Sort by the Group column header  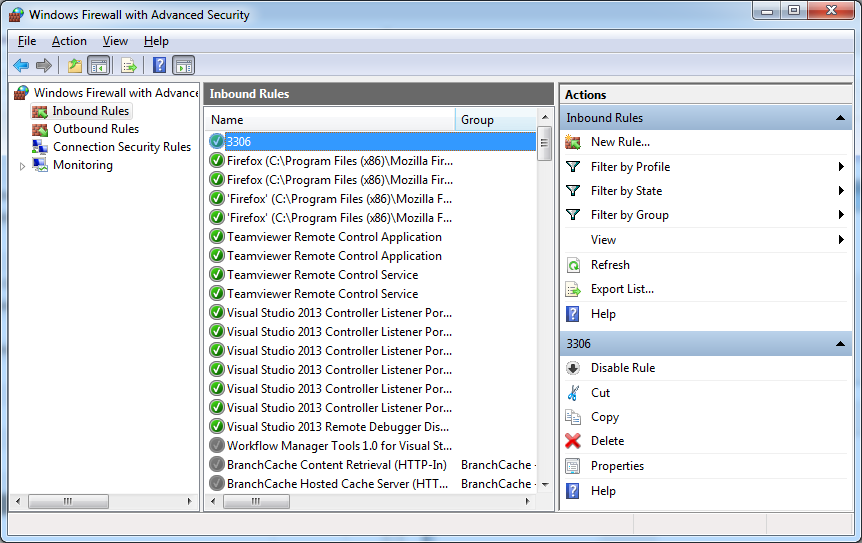pos(496,120)
